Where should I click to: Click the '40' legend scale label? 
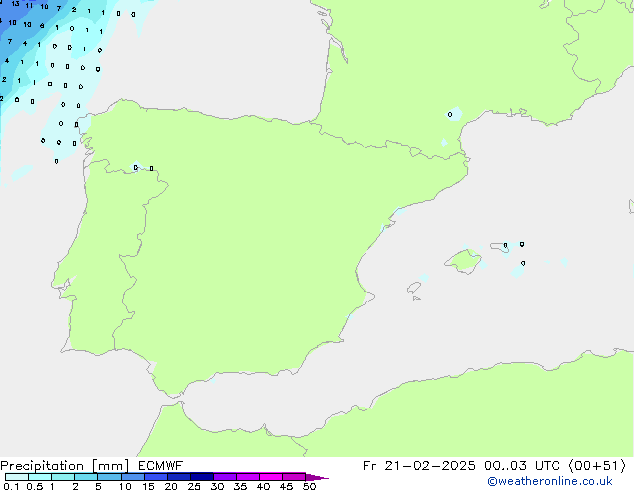coord(263,486)
